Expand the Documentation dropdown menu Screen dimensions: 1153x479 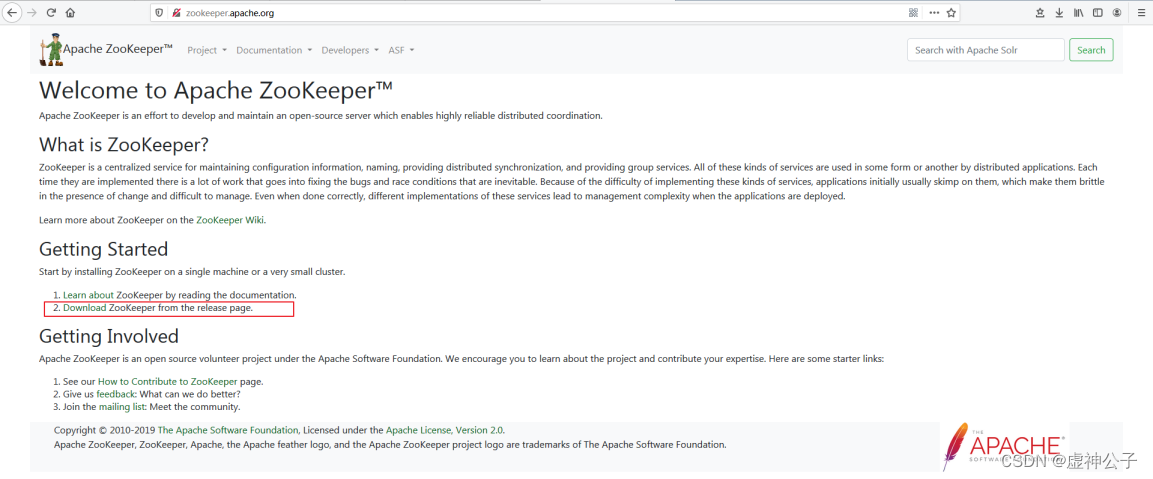[x=274, y=50]
